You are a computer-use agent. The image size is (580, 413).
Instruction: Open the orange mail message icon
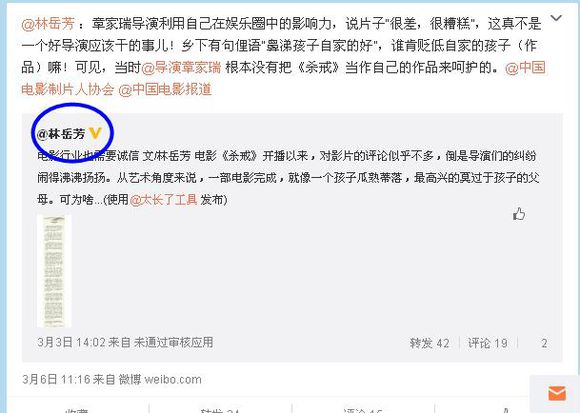pos(557,393)
